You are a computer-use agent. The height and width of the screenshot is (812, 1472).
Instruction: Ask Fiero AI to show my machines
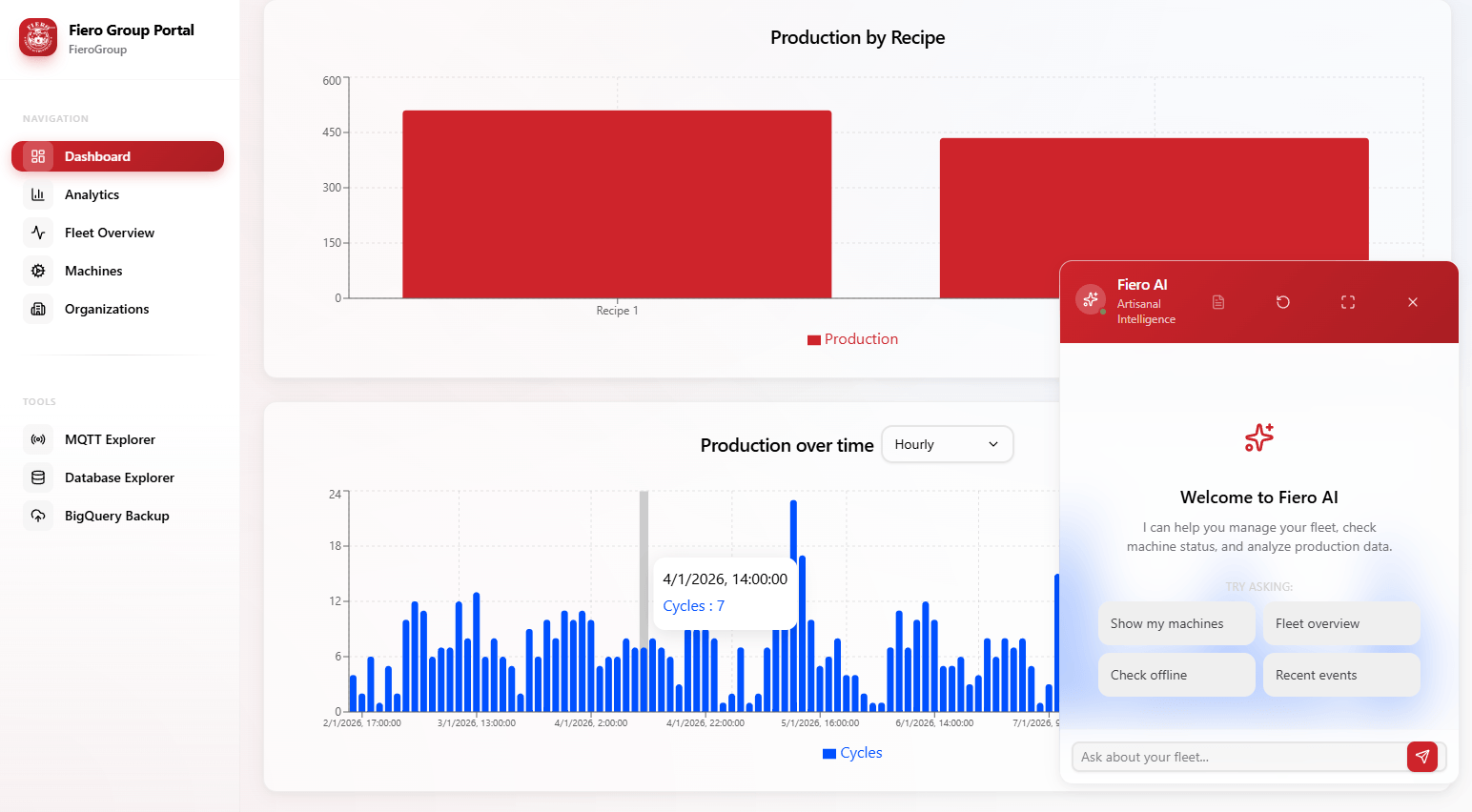pos(1176,623)
